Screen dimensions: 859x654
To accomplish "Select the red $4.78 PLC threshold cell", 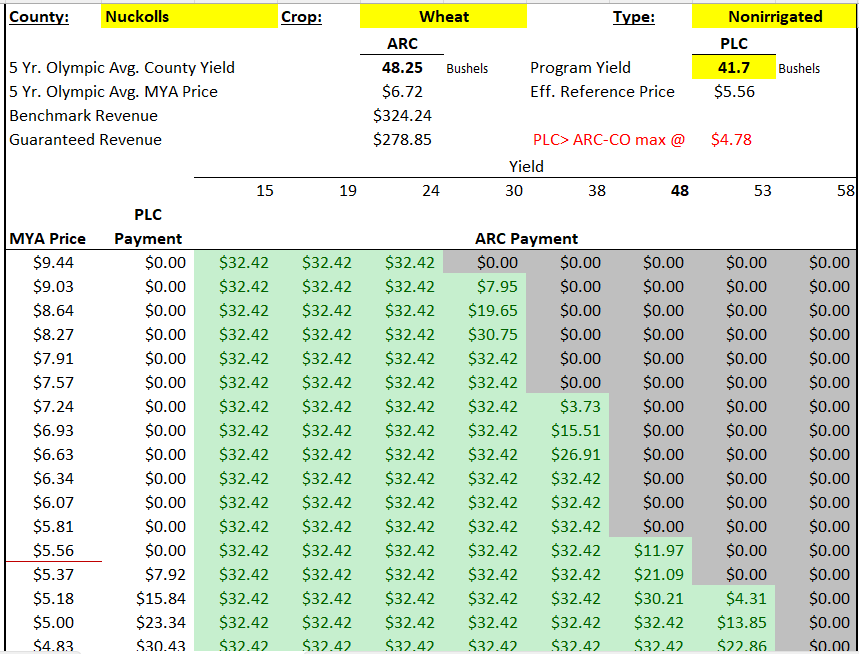I will [731, 140].
